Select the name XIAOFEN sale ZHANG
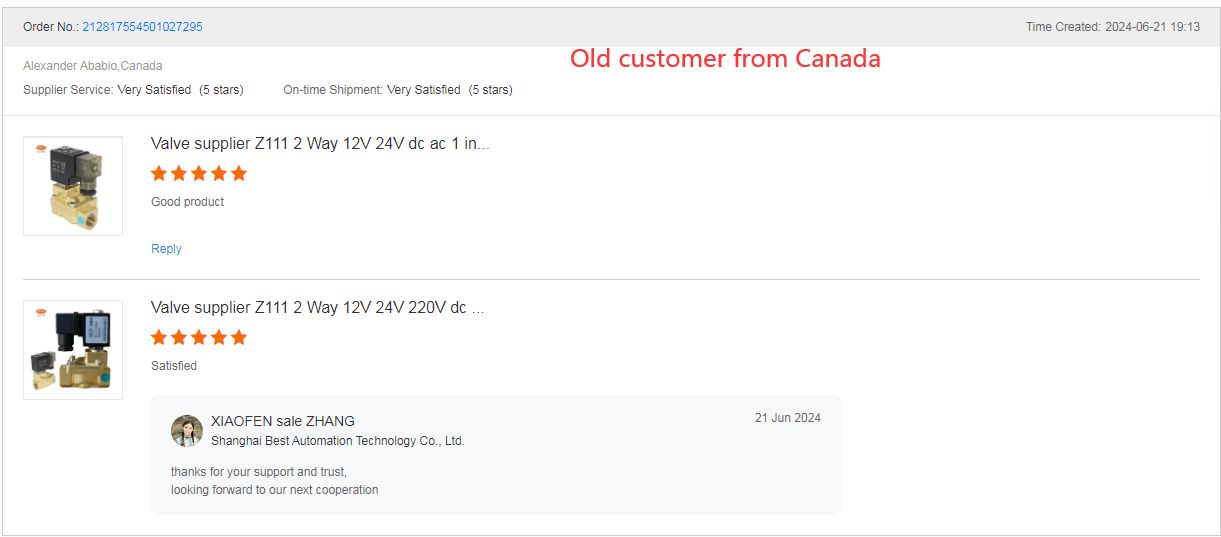This screenshot has width=1221, height=537. 283,421
